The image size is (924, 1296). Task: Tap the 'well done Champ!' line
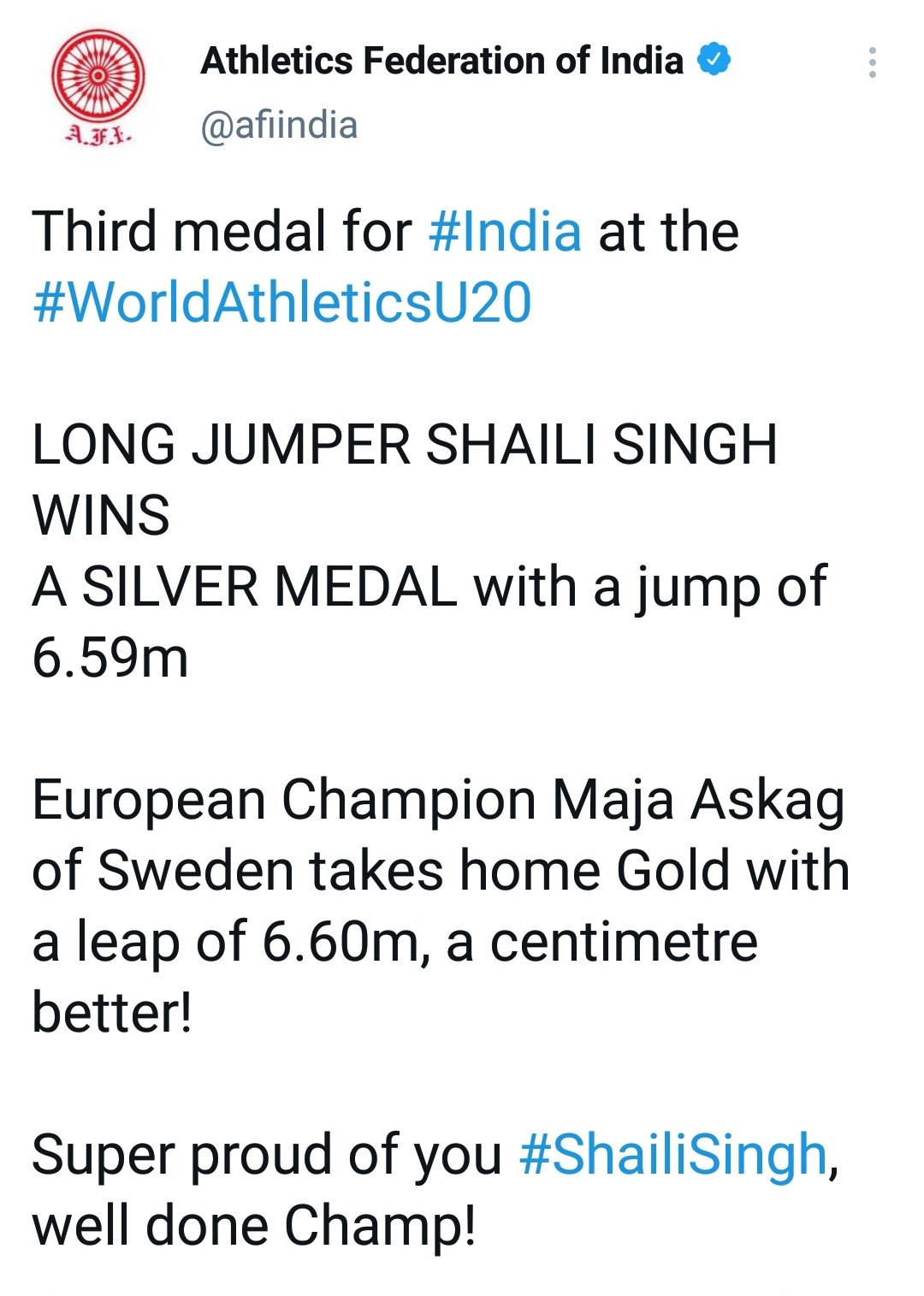pos(254,1227)
